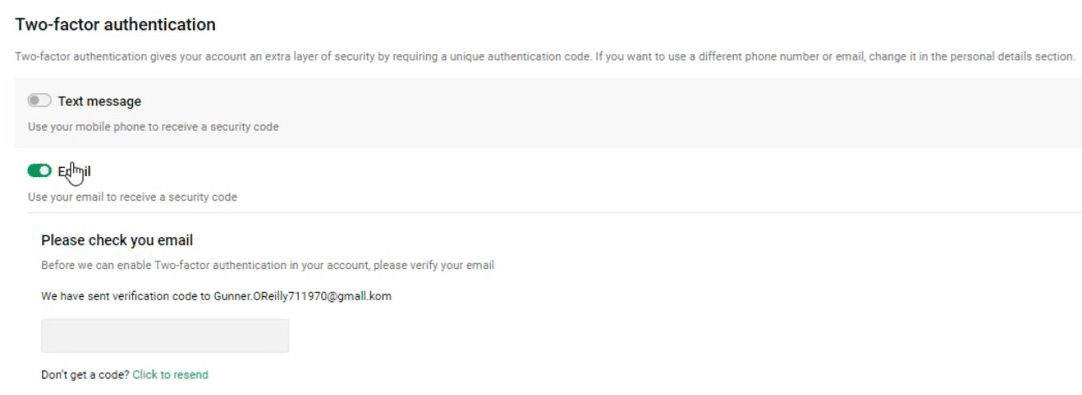Click the 'We have sent verification code' text
Image resolution: width=1082 pixels, height=395 pixels.
(126, 296)
